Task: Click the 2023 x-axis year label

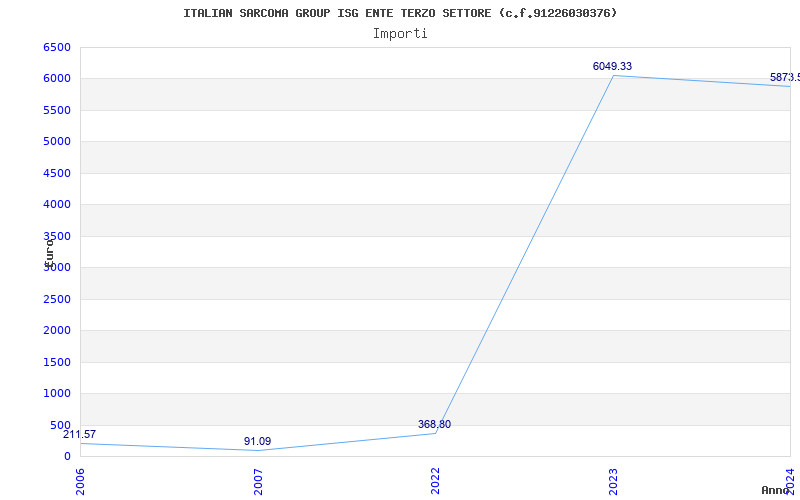Action: point(613,482)
